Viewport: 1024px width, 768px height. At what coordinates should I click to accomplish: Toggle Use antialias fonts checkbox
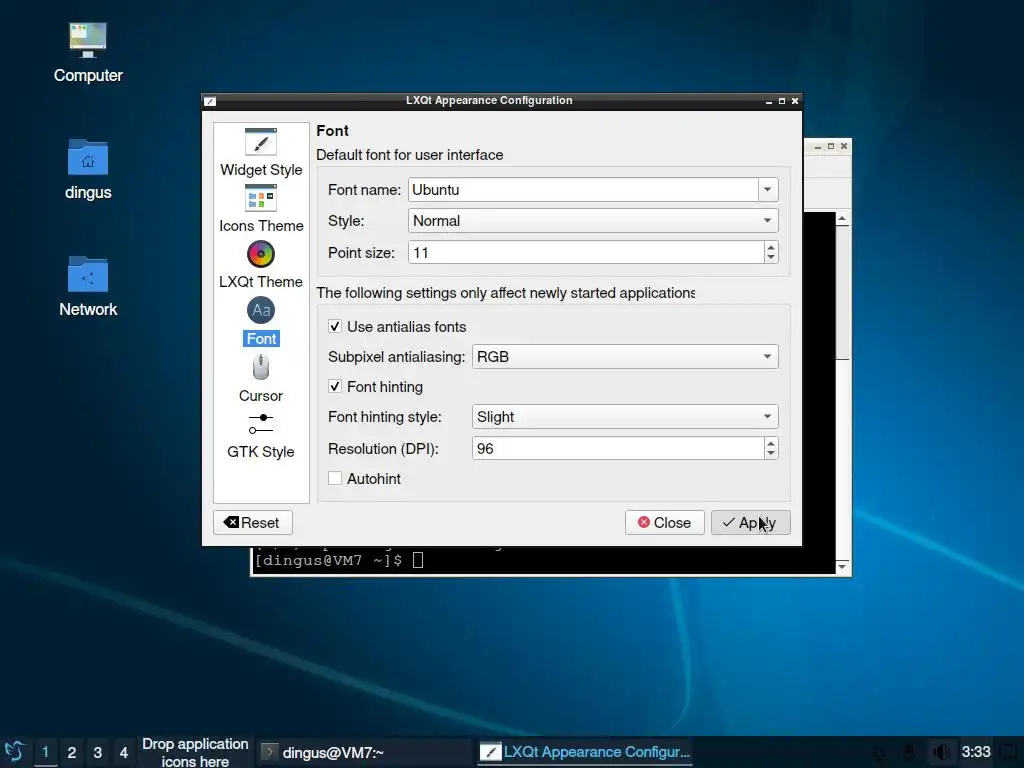pos(335,327)
